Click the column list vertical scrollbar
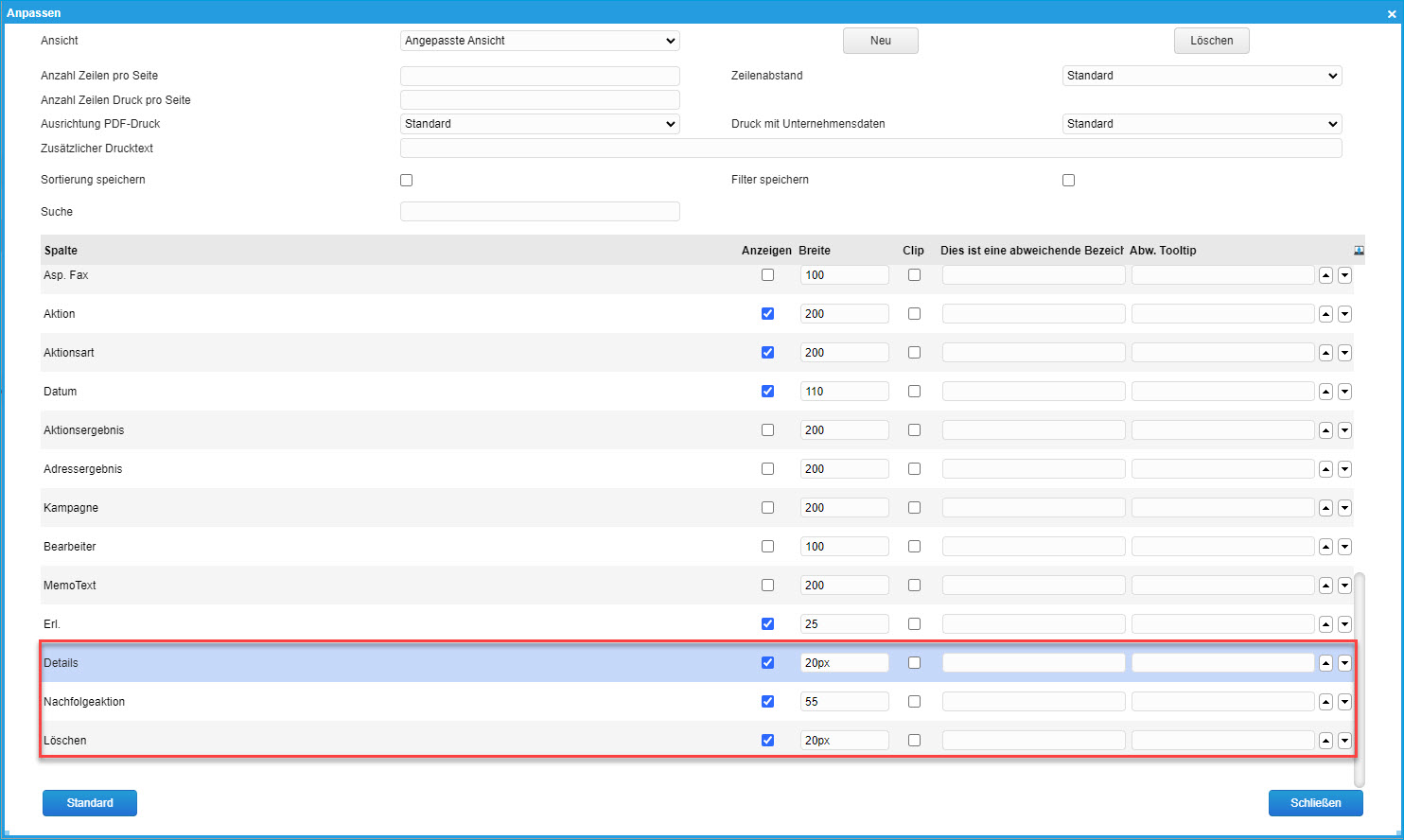1404x840 pixels. click(x=1360, y=678)
